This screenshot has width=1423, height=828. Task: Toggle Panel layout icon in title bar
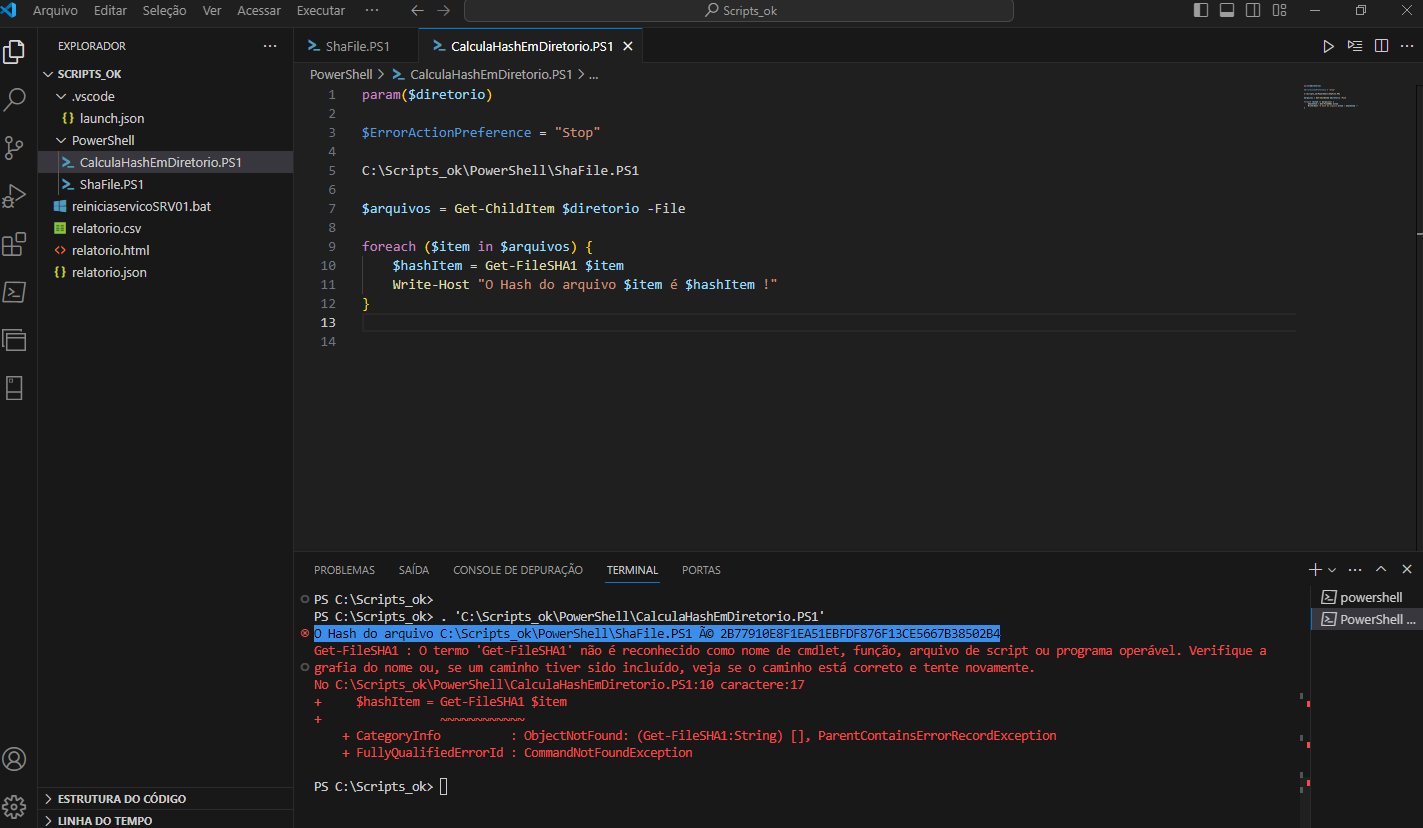(x=1227, y=11)
